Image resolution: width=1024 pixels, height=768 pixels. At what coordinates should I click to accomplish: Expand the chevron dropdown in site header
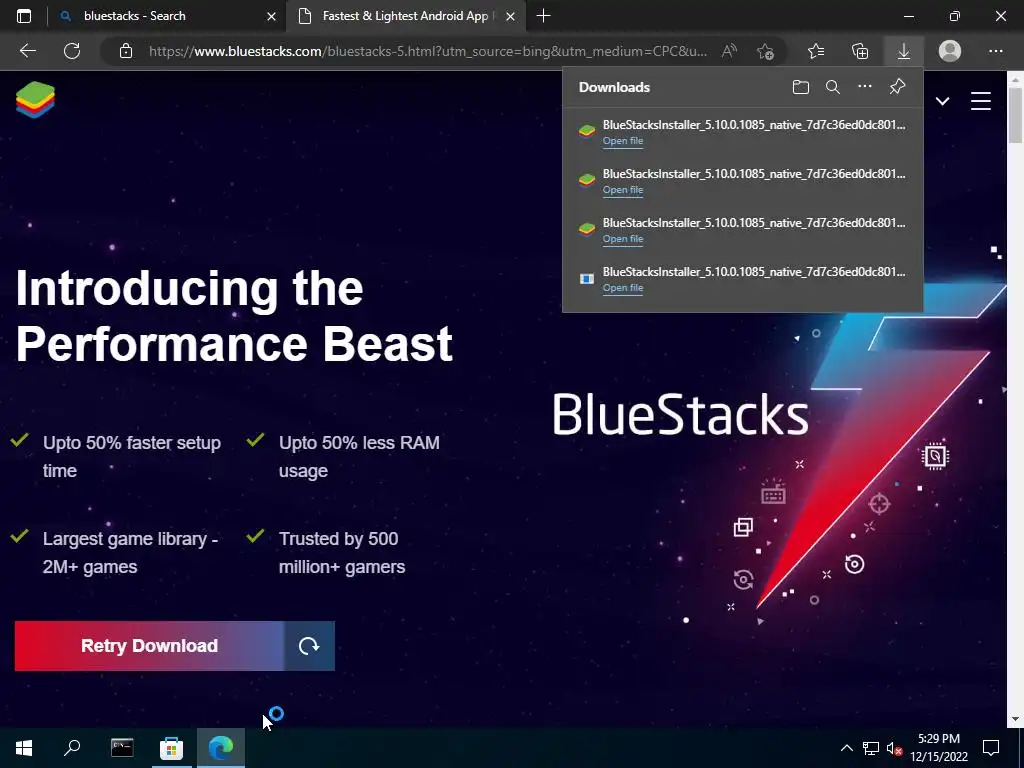(x=942, y=101)
